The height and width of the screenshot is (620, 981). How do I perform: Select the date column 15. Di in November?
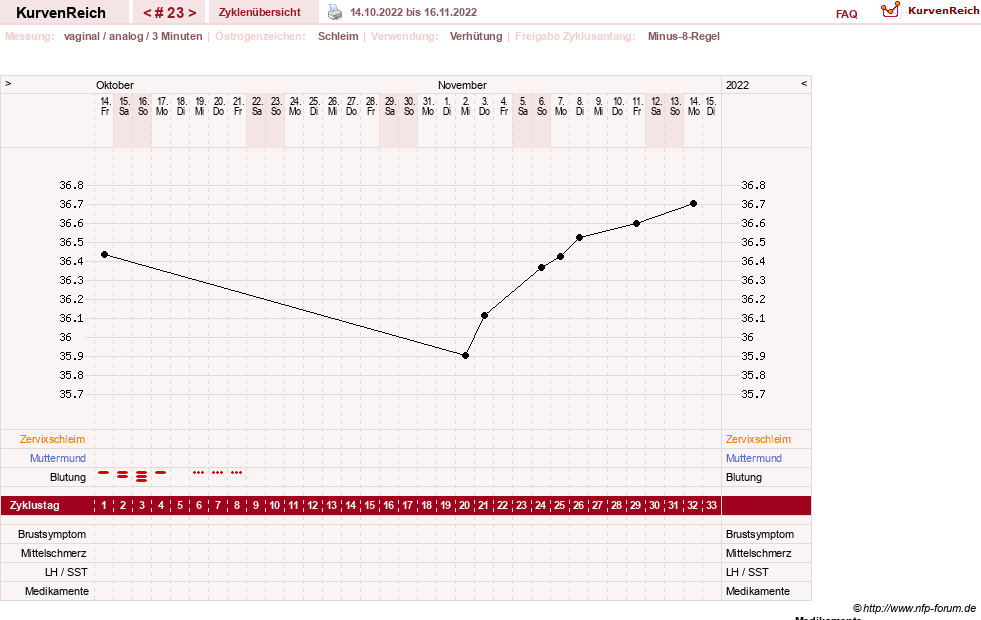pos(711,106)
